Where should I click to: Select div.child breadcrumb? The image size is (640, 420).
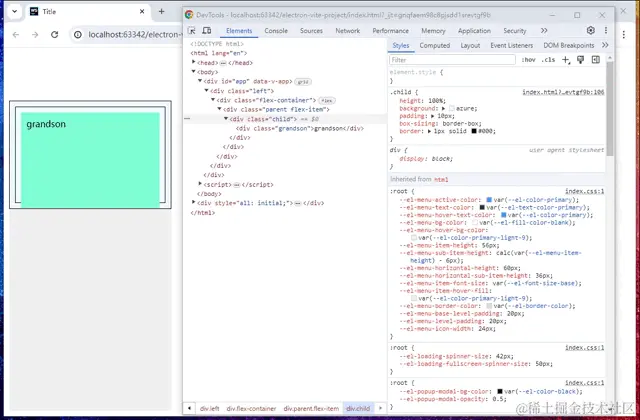tap(358, 408)
